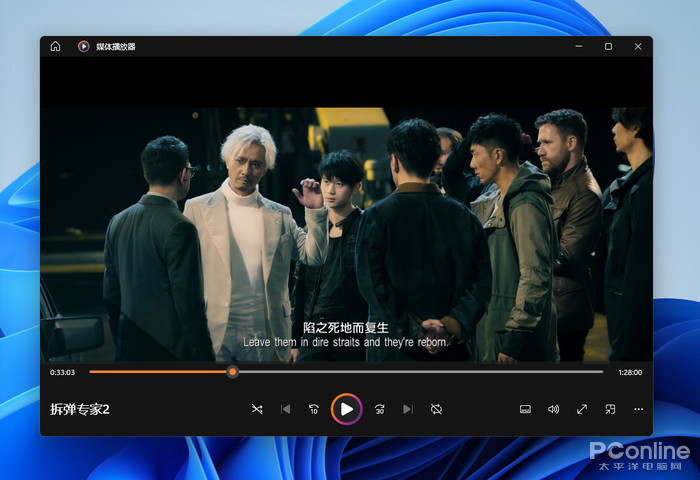Image resolution: width=700 pixels, height=480 pixels.
Task: Click the total duration 1:28:00 label
Action: pyautogui.click(x=629, y=372)
